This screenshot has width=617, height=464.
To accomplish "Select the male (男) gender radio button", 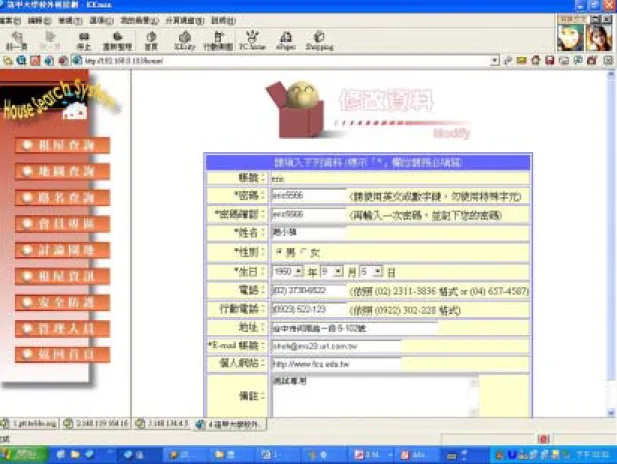I will point(279,252).
